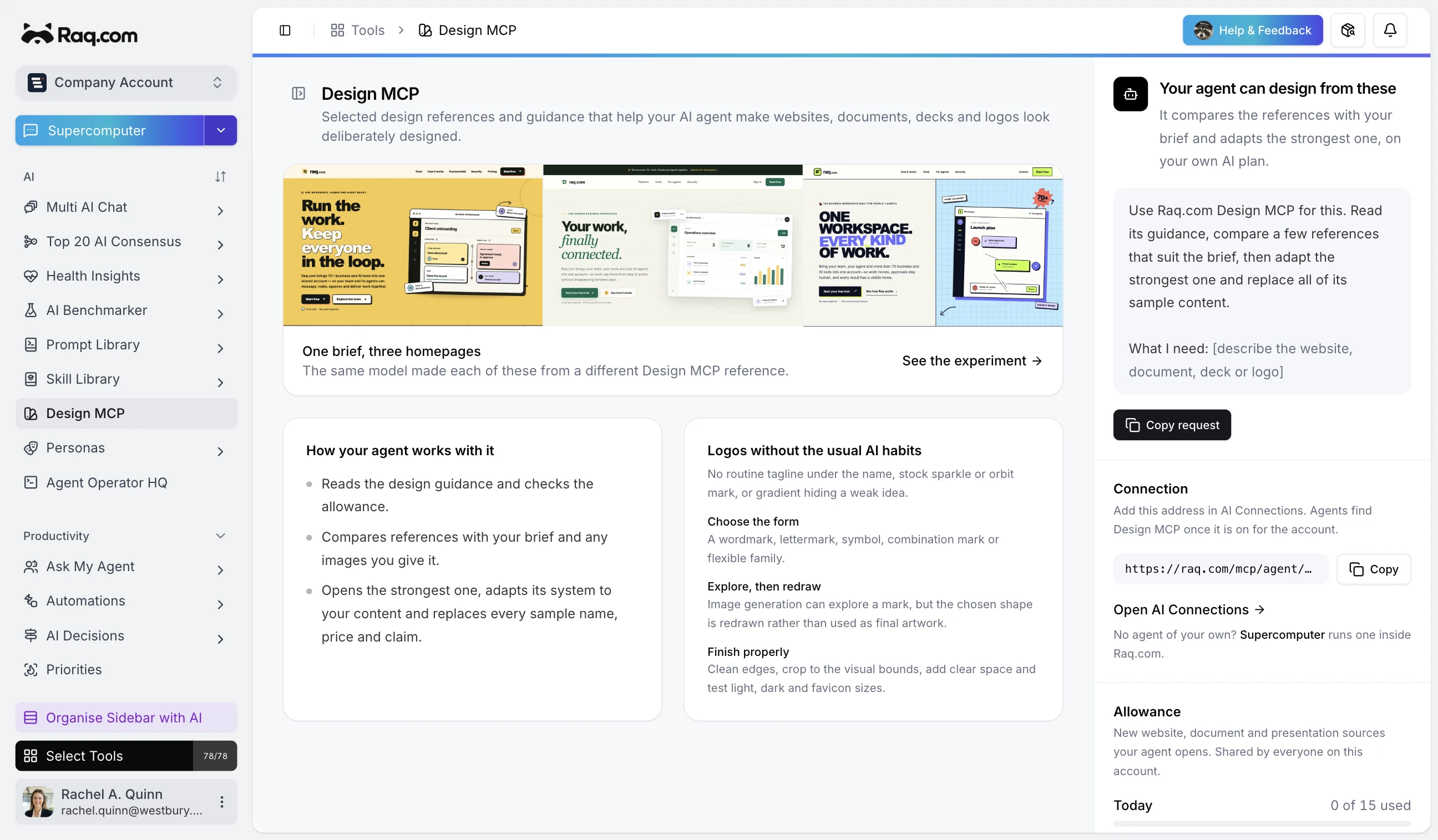Viewport: 1438px width, 840px height.
Task: Click the One Workspace homepage thumbnail
Action: point(933,246)
